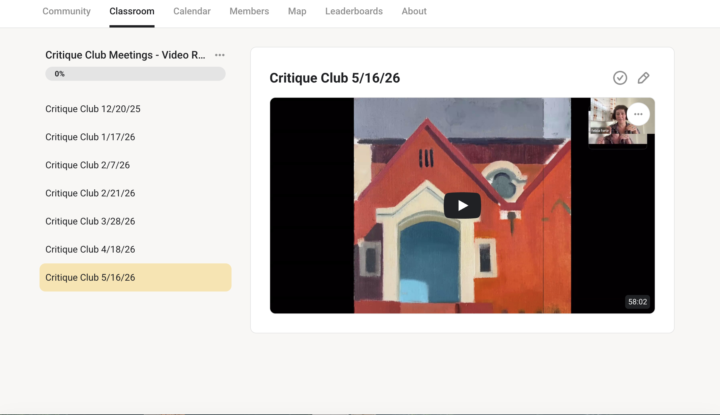Open lesson Critique Club 12/20/25

pyautogui.click(x=135, y=109)
